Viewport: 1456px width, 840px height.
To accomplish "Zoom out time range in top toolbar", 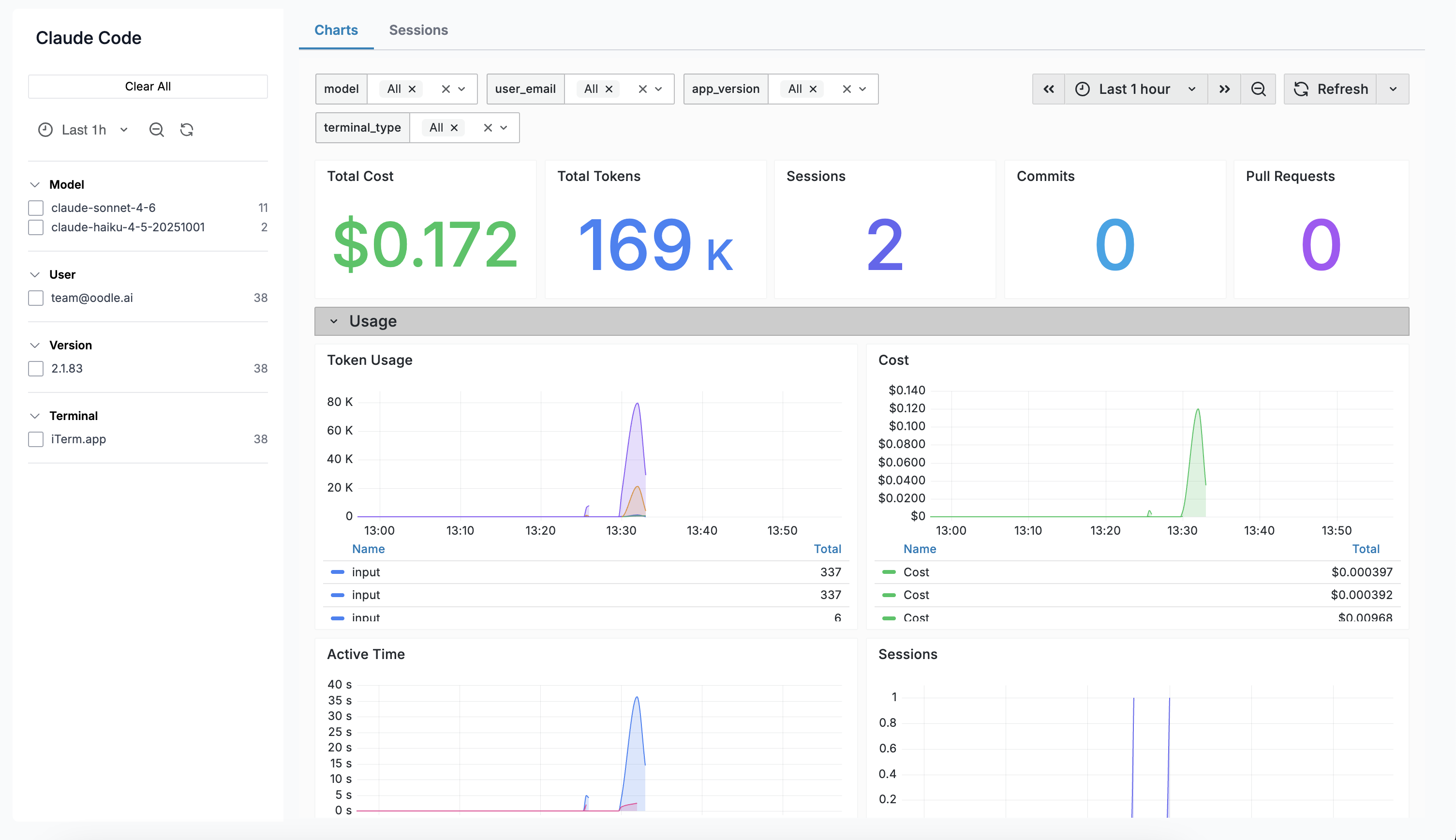I will point(1258,89).
